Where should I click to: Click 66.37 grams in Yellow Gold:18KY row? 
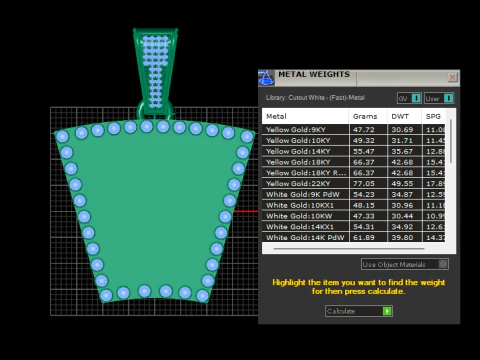pyautogui.click(x=364, y=162)
